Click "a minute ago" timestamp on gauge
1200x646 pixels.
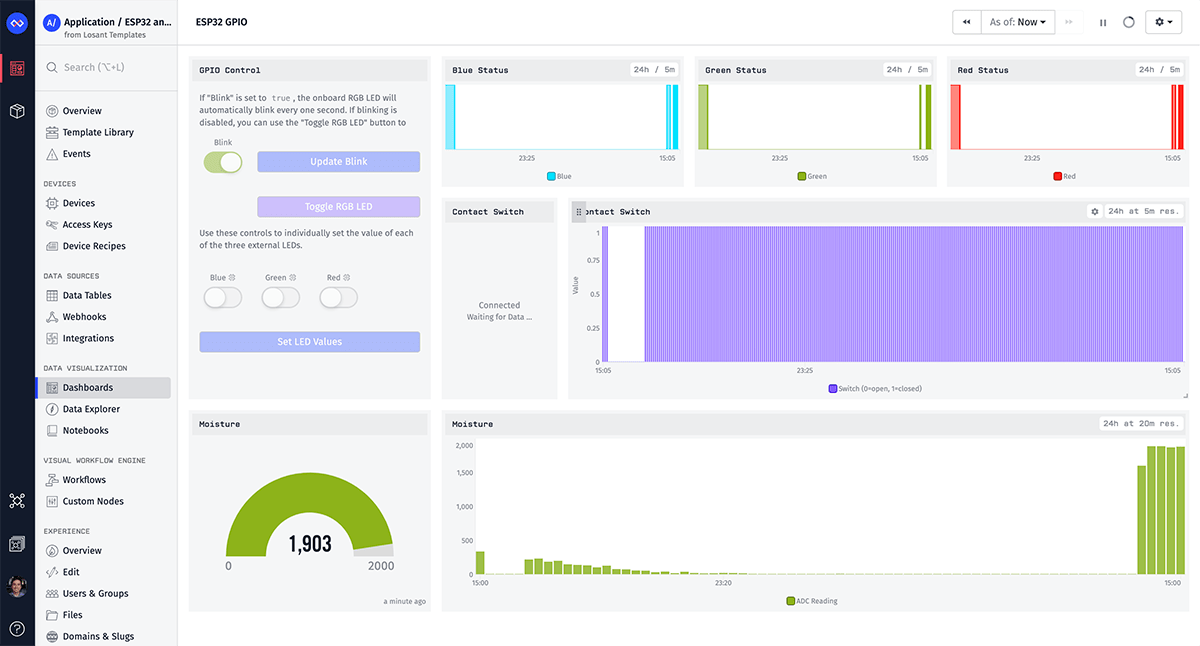[405, 601]
